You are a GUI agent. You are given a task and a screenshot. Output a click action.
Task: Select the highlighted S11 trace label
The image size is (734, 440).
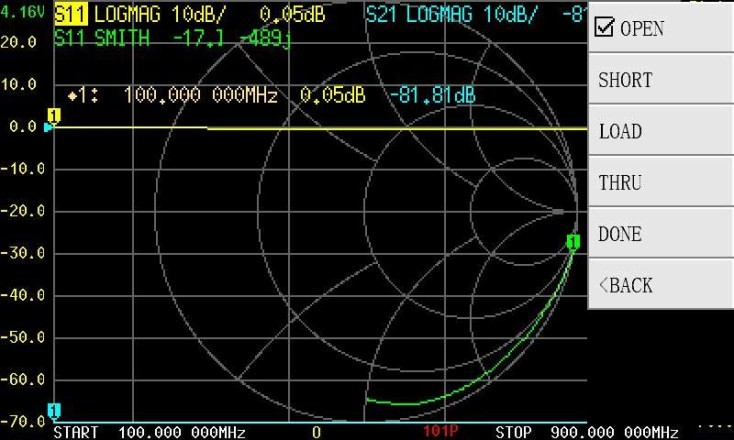coord(70,15)
